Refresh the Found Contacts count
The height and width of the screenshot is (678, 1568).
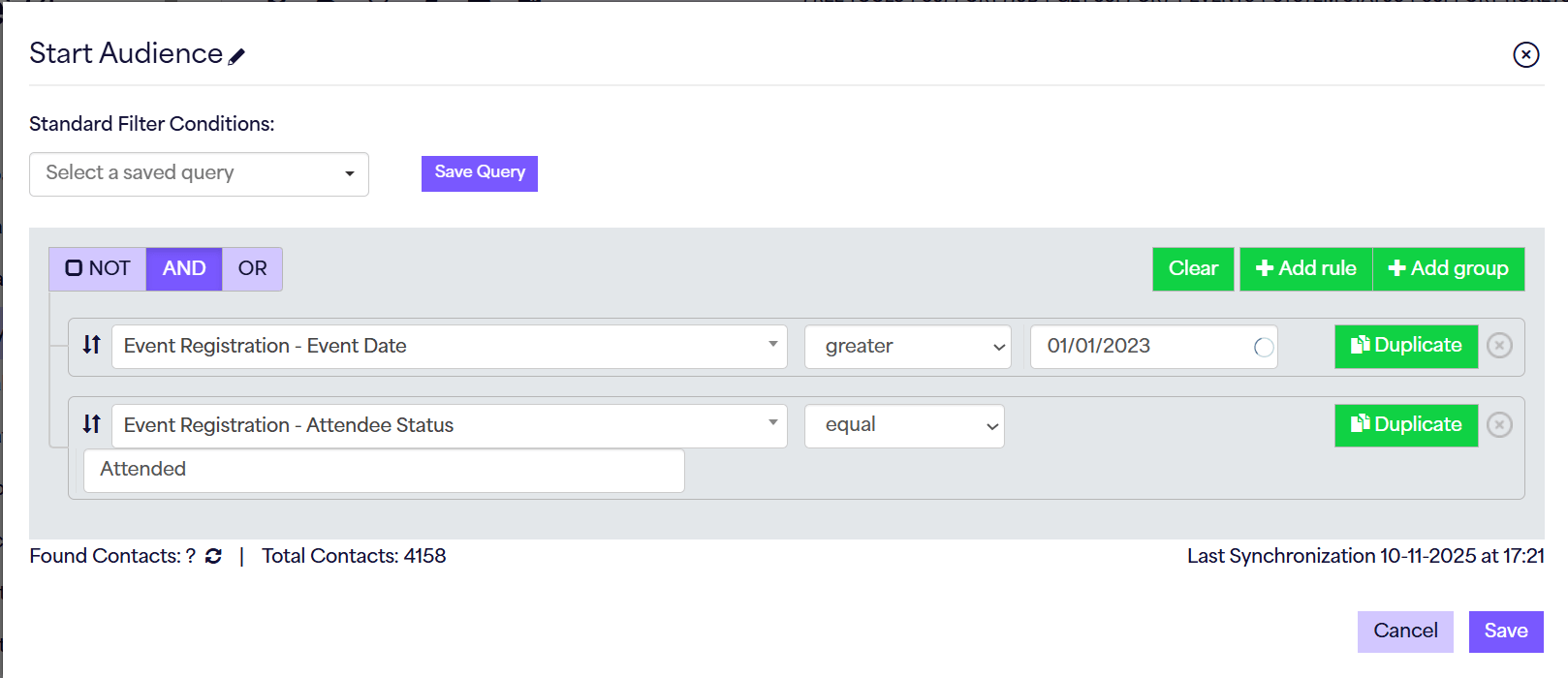click(213, 556)
